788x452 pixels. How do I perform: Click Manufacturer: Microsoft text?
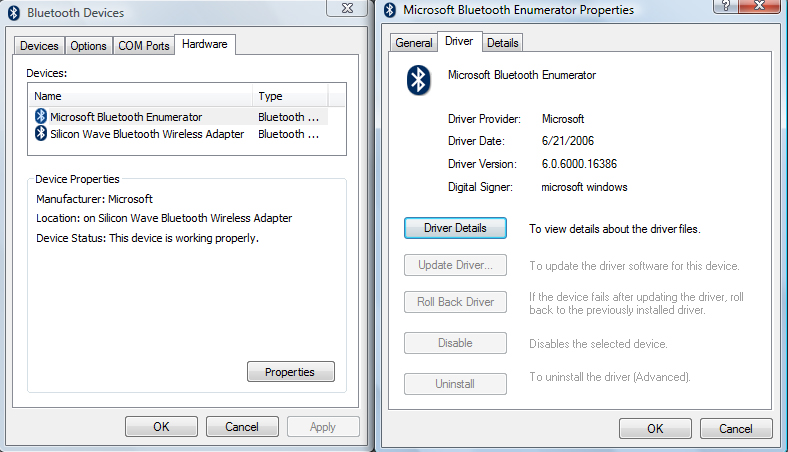click(x=94, y=199)
